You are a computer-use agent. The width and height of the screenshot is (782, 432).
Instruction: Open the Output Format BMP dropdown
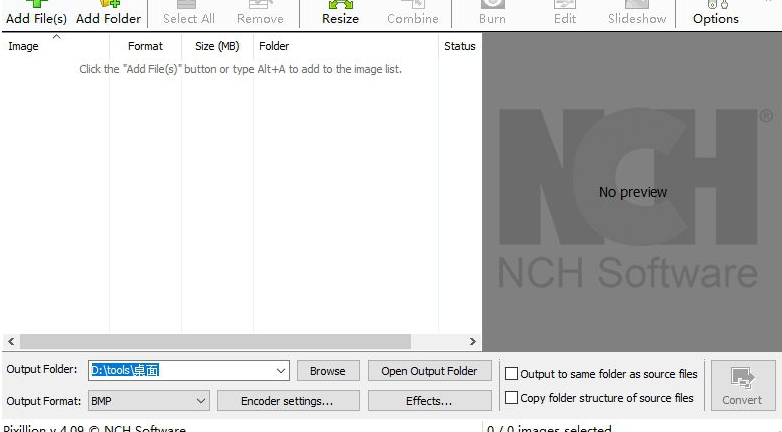[149, 401]
